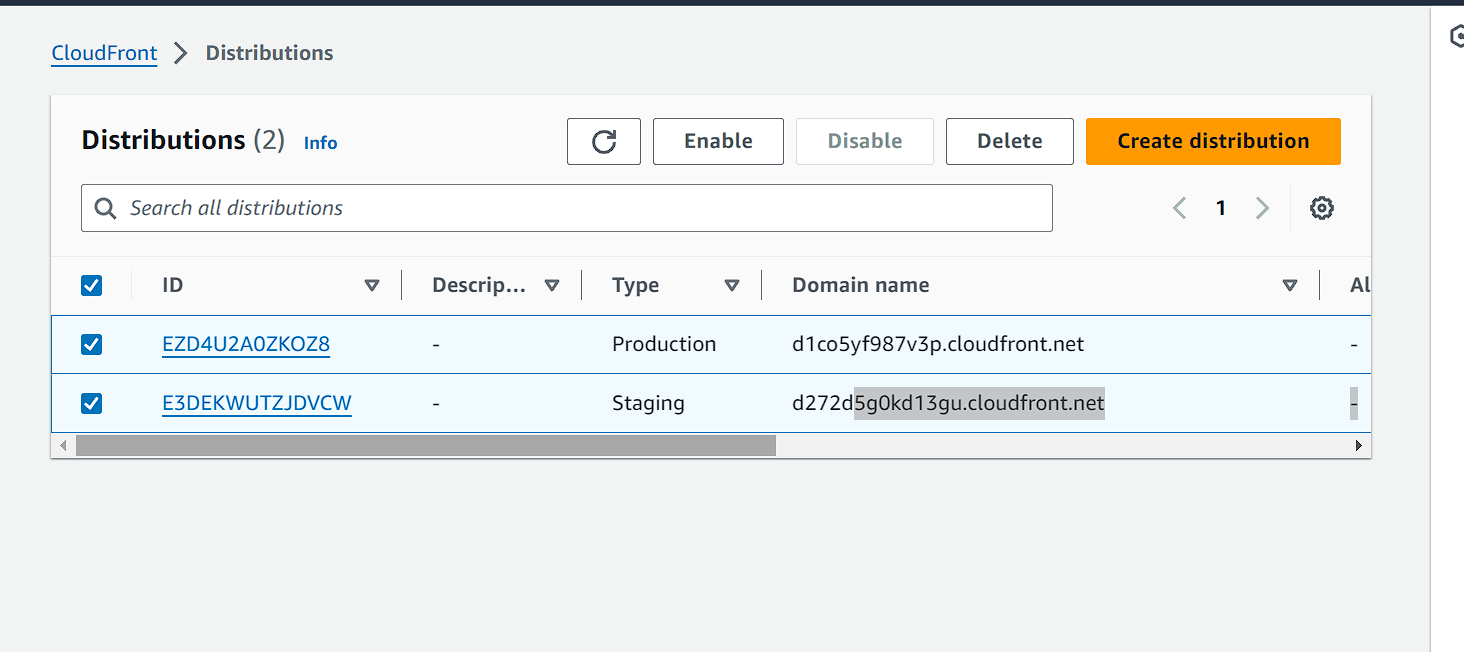
Task: Go to next page arrow
Action: tap(1262, 208)
